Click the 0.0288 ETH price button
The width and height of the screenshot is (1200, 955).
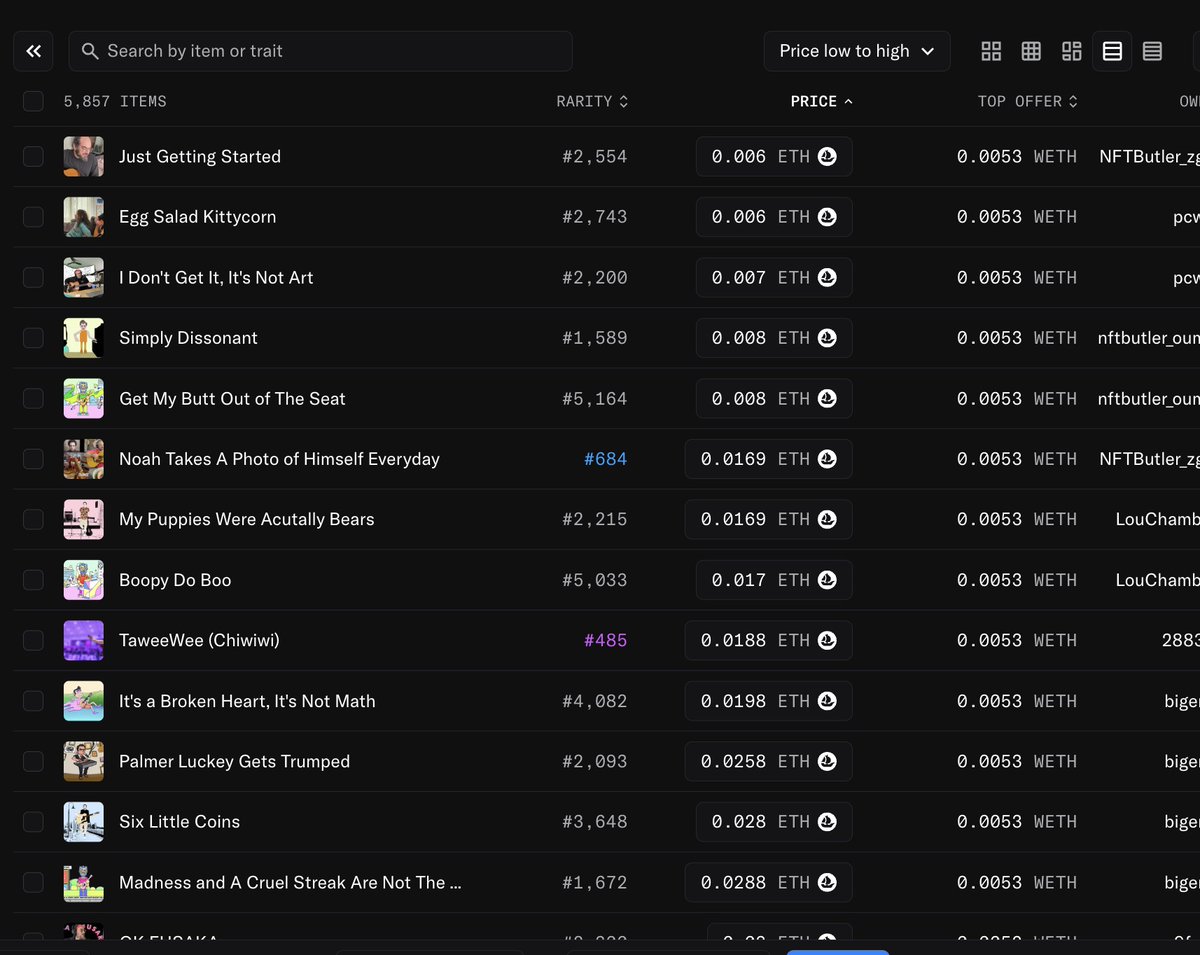(768, 882)
